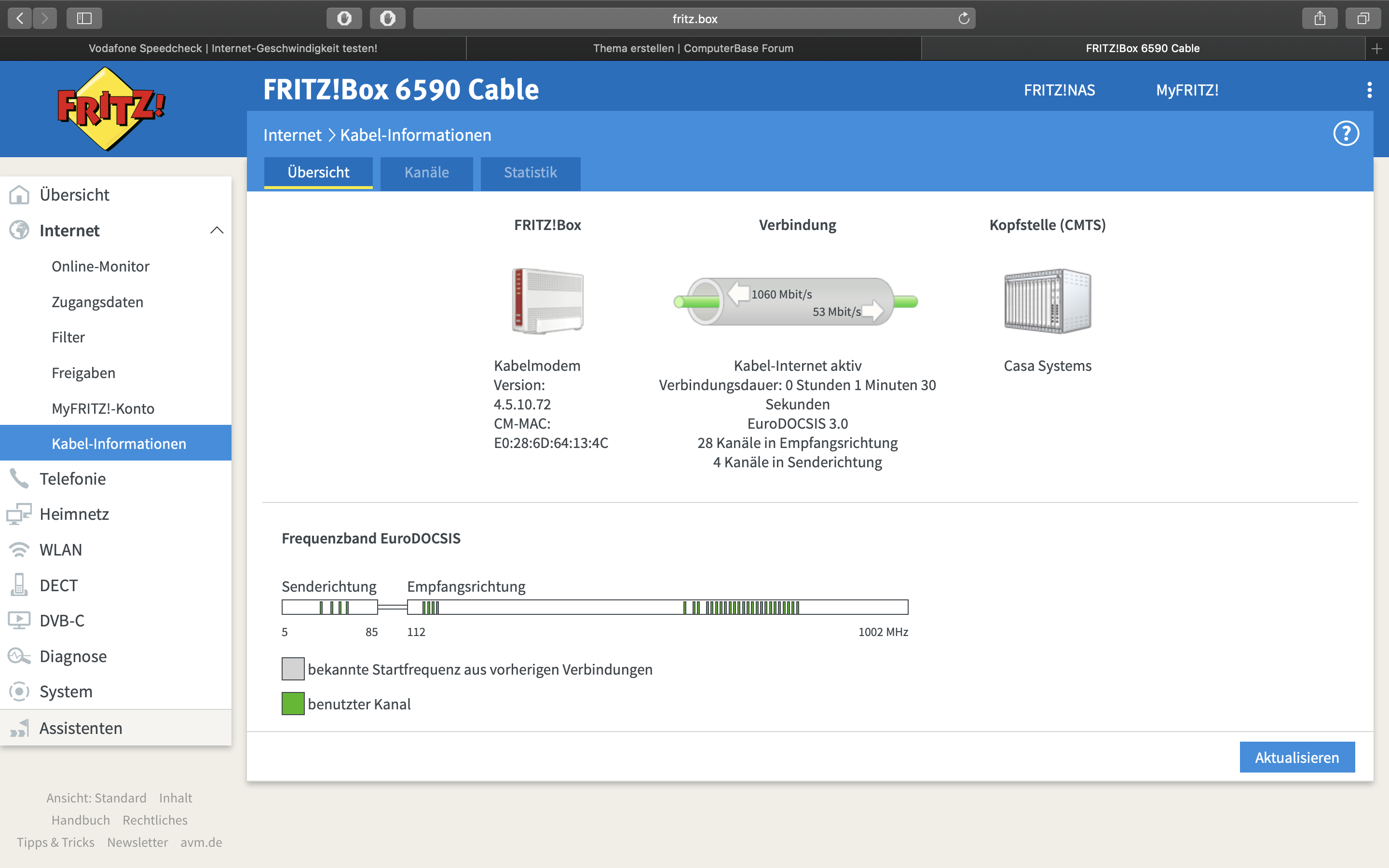
Task: Click the 1060 Mbit/s downstream value
Action: click(x=782, y=295)
